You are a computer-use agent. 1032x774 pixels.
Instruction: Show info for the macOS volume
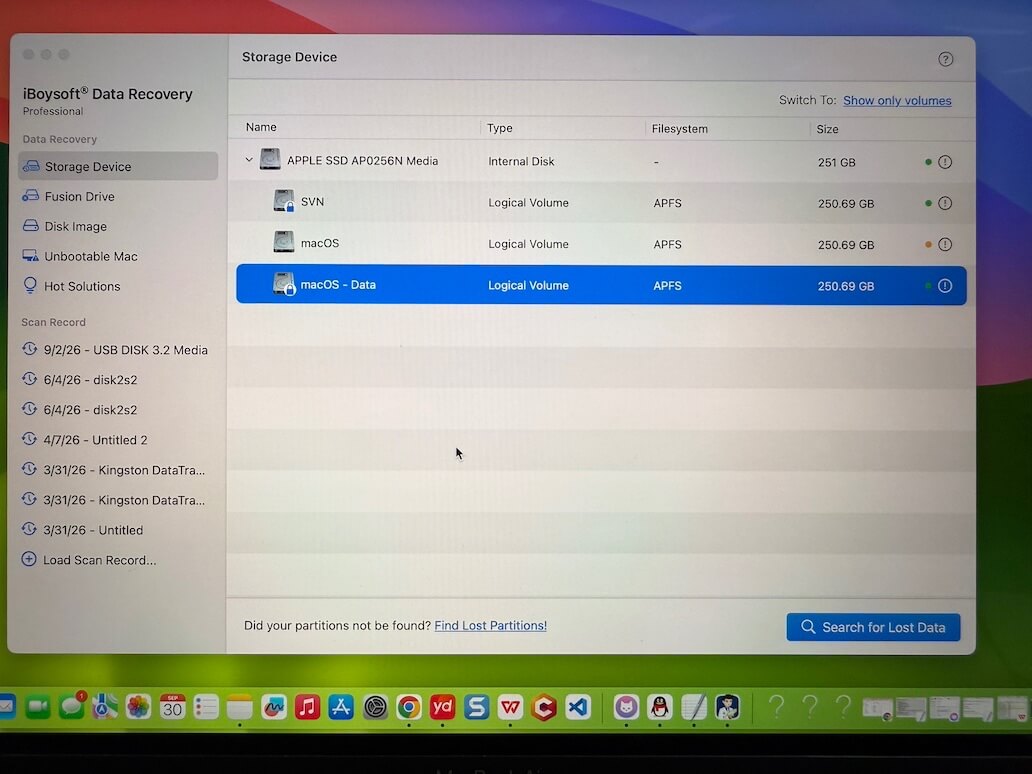(x=945, y=245)
